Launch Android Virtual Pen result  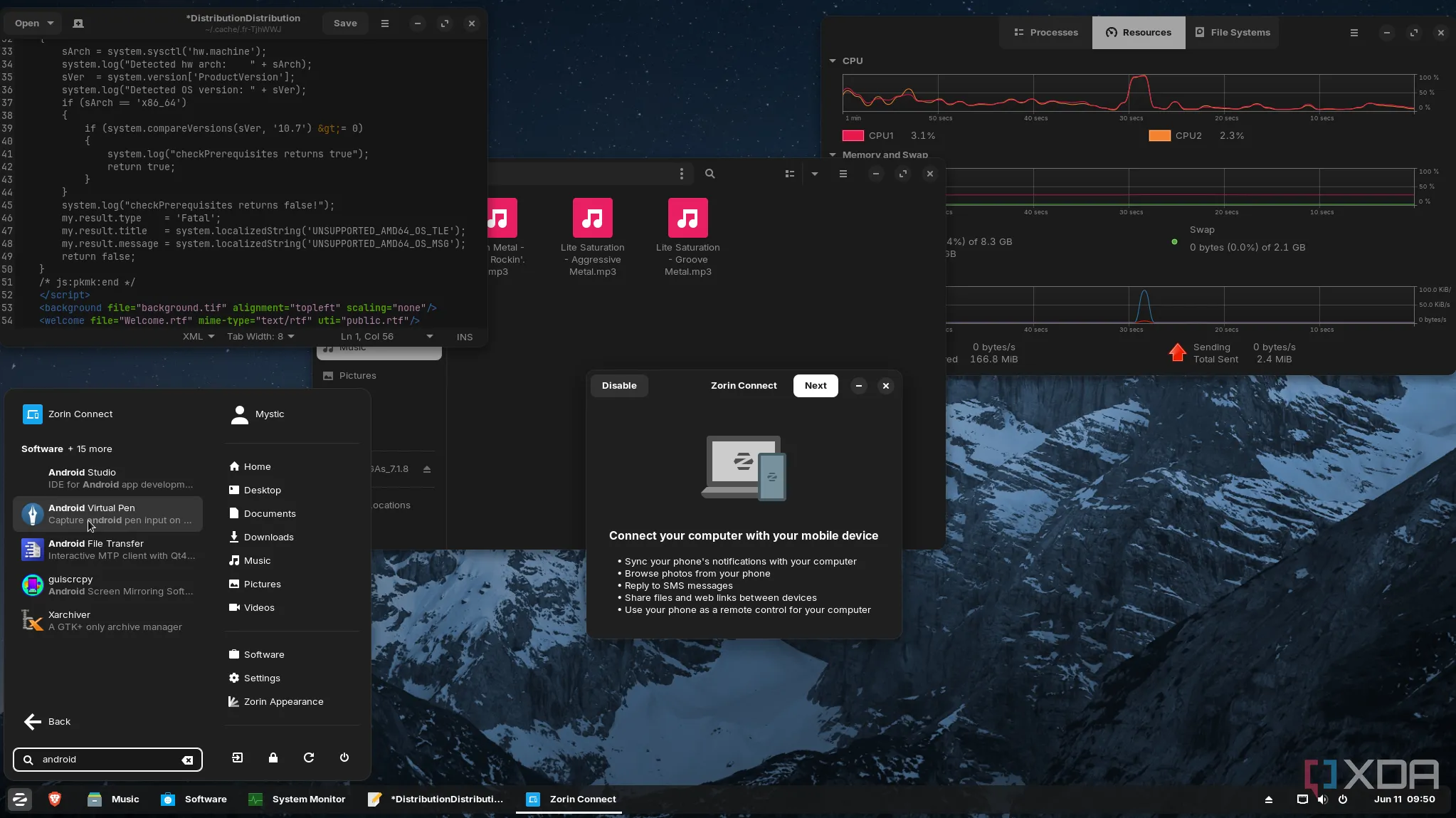click(x=108, y=514)
